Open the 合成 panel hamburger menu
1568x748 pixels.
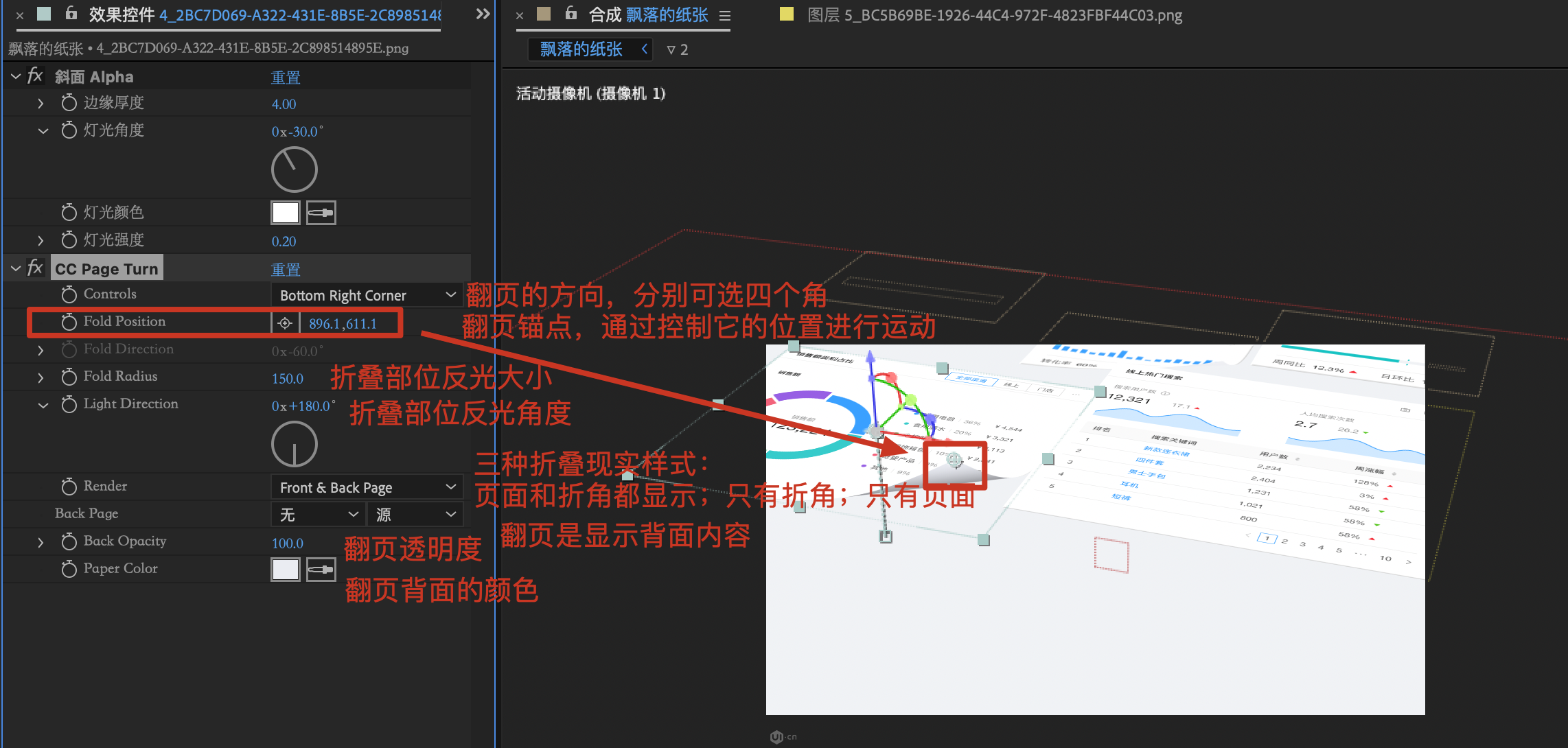(725, 15)
